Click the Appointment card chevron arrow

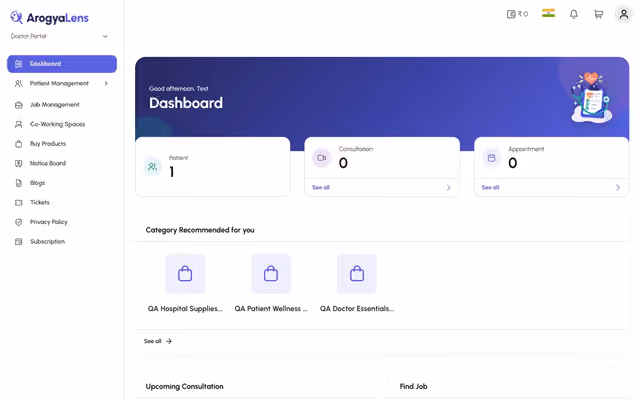(x=618, y=187)
